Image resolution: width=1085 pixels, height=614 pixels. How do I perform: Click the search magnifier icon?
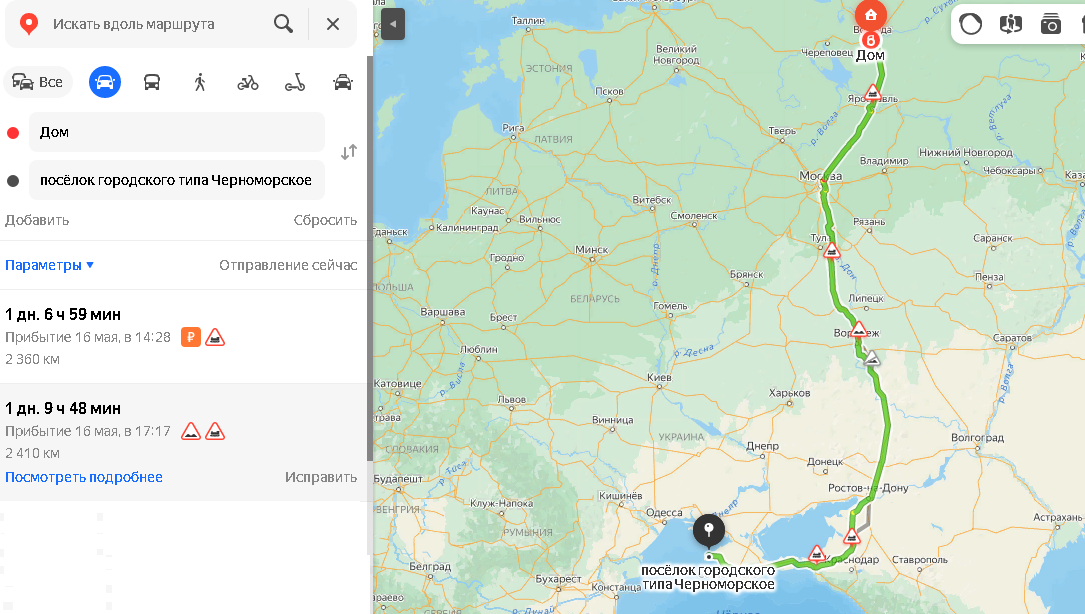283,24
